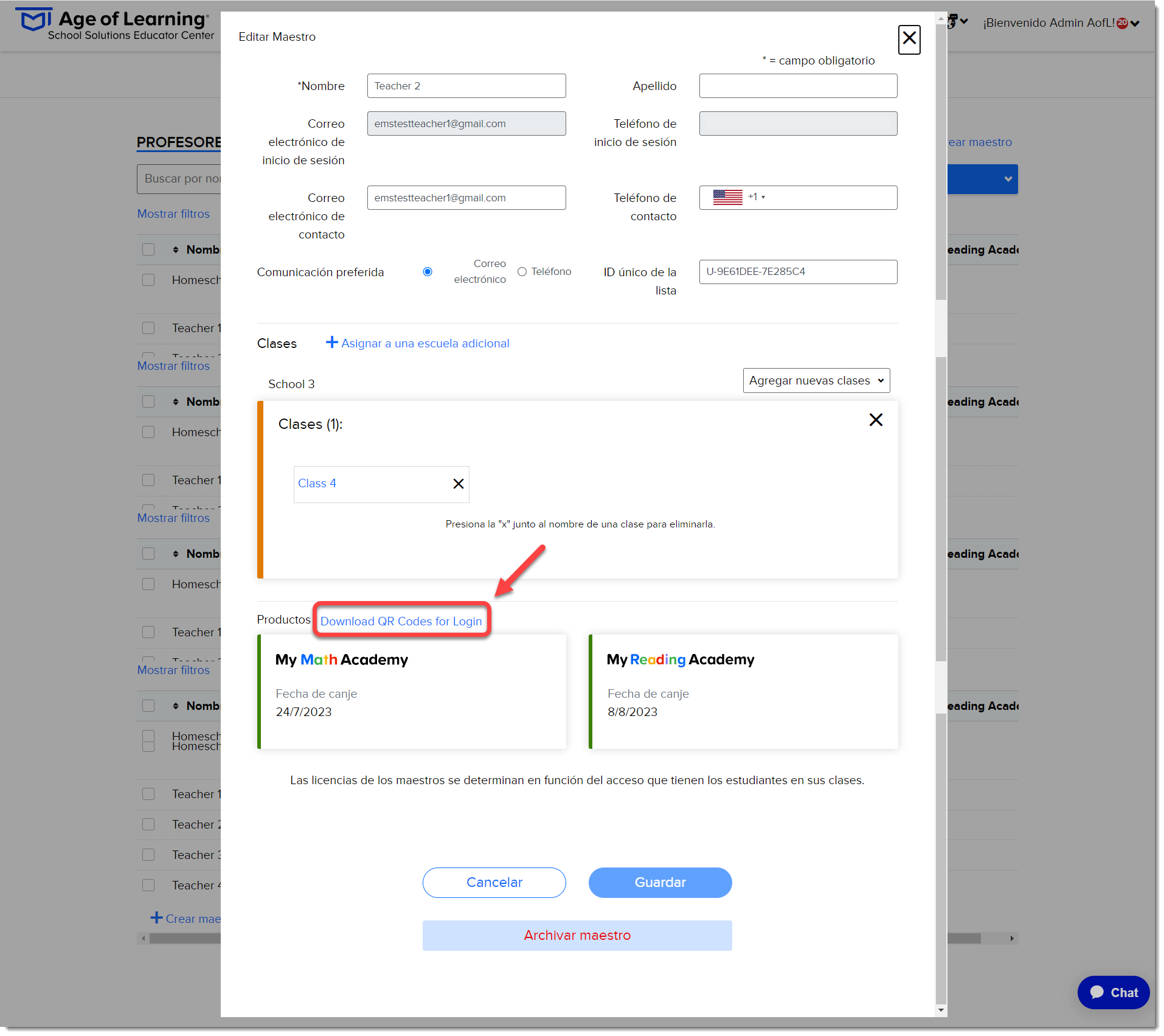Click the notification badge next to Admin AofL
The width and height of the screenshot is (1164, 1036).
tap(1122, 23)
